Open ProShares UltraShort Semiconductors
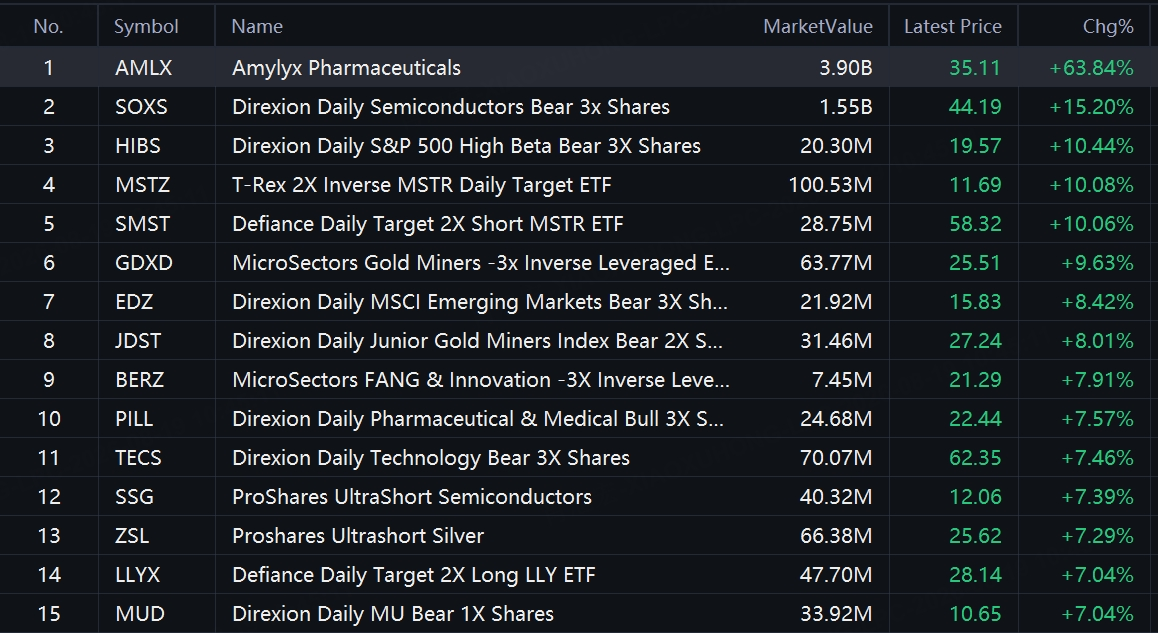Screen dimensions: 1158x633 (411, 497)
